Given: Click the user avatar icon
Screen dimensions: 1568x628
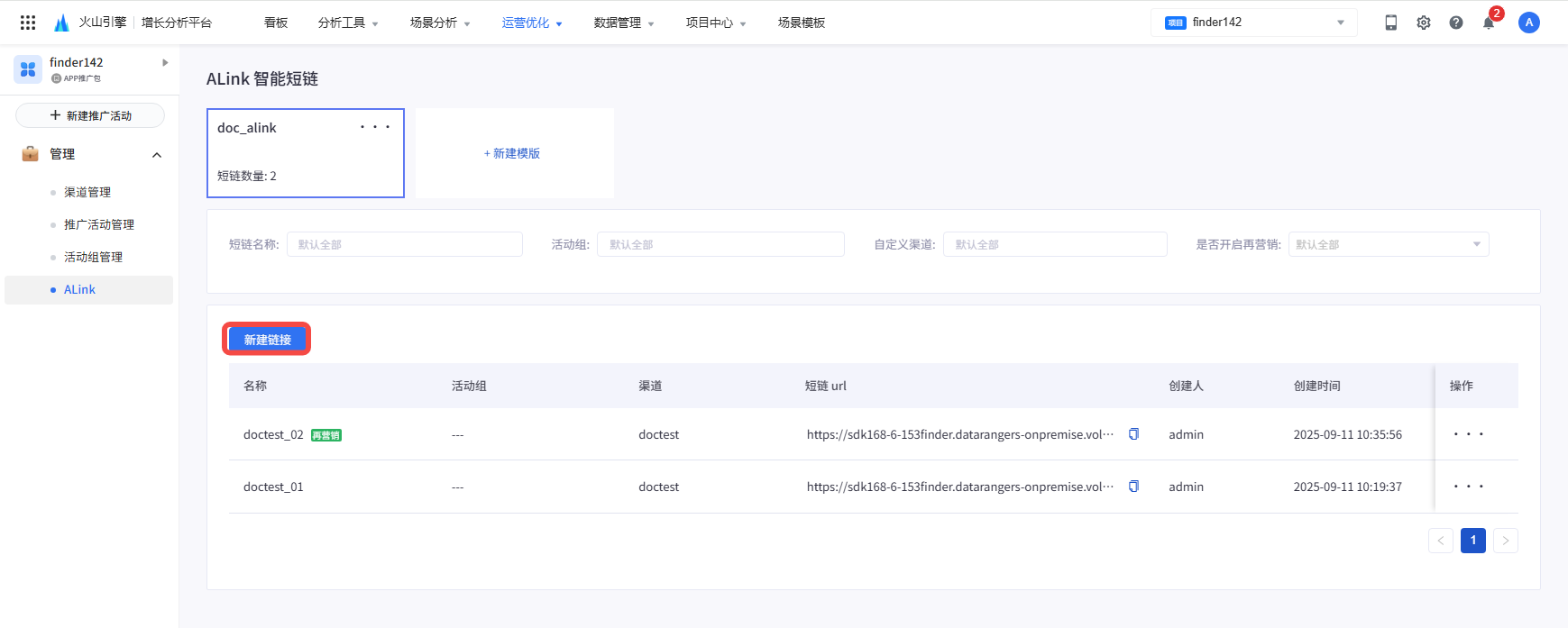Looking at the screenshot, I should click(x=1528, y=23).
